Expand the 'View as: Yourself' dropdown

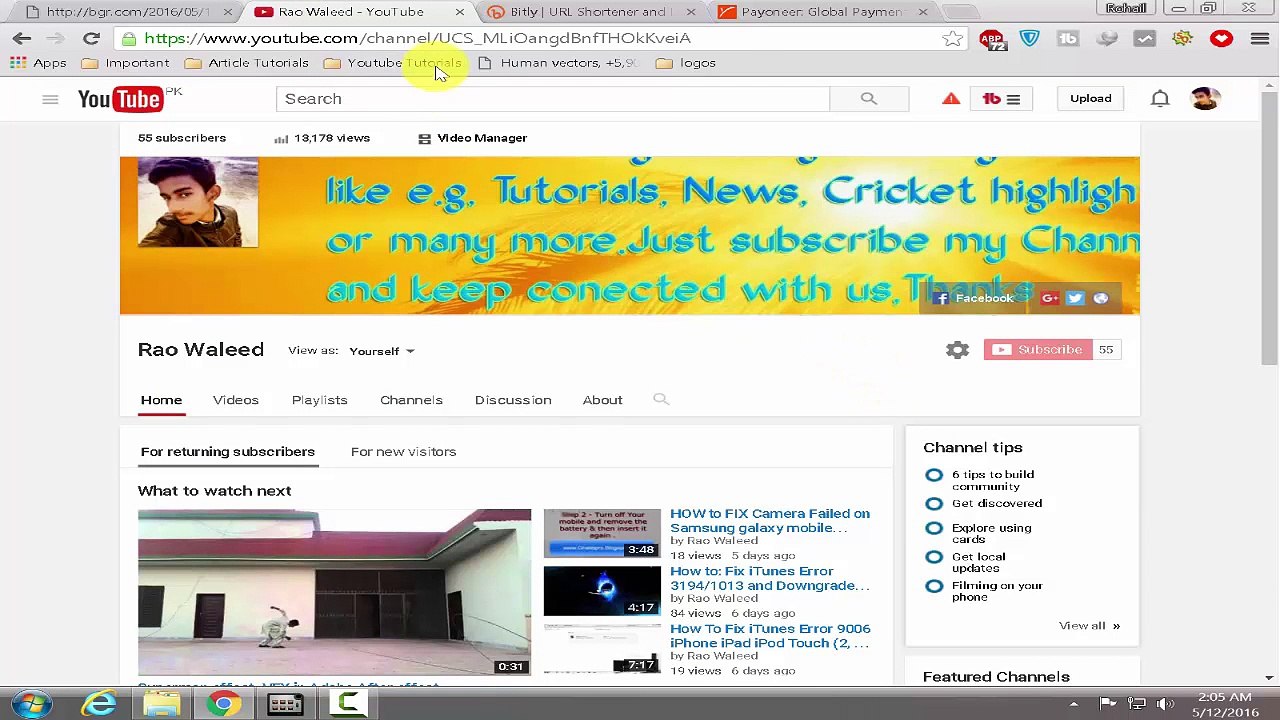(381, 351)
